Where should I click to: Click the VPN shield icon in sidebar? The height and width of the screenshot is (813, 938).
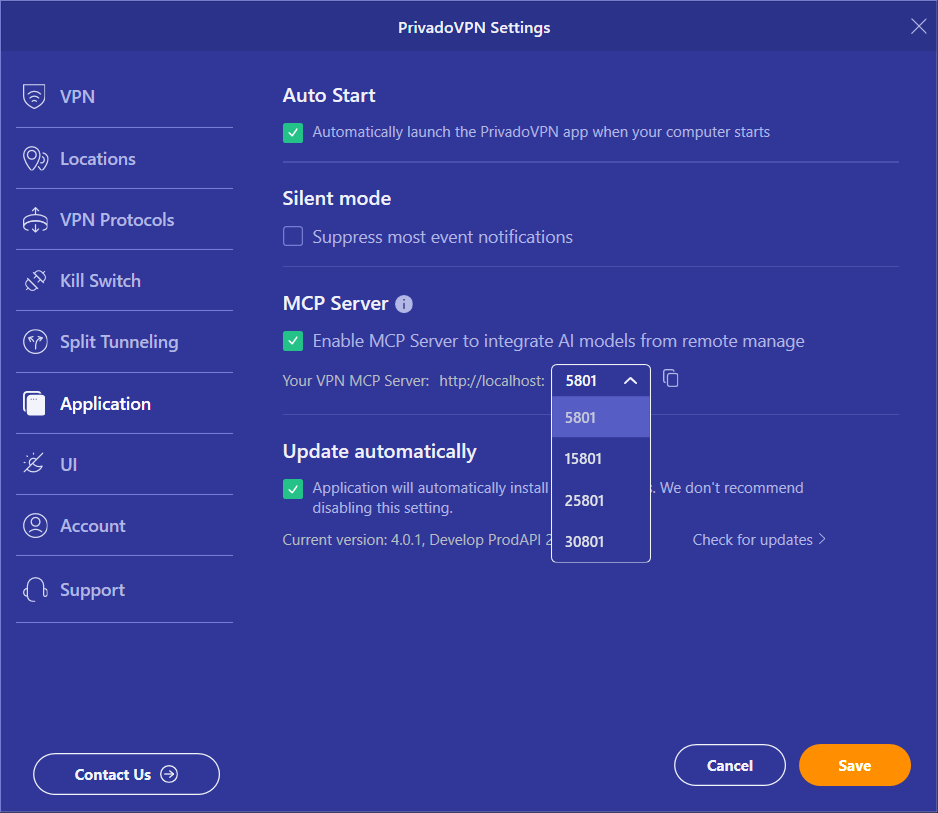click(x=35, y=97)
